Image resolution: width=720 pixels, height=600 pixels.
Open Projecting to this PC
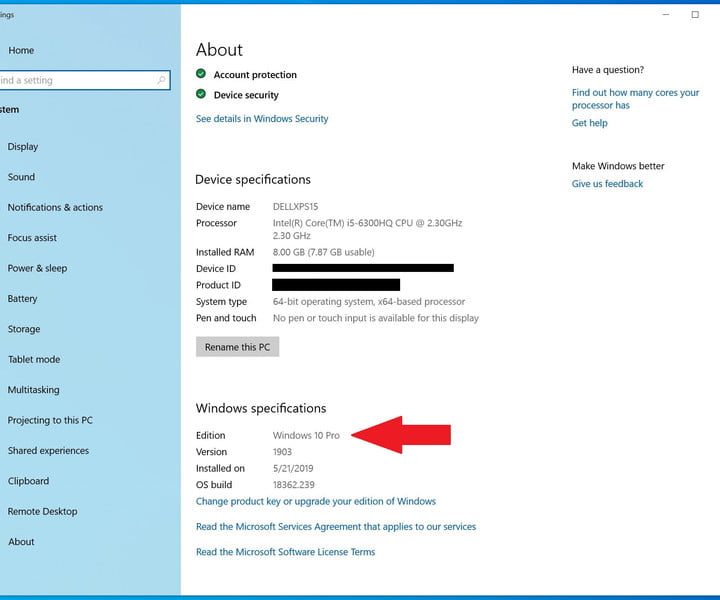[50, 421]
